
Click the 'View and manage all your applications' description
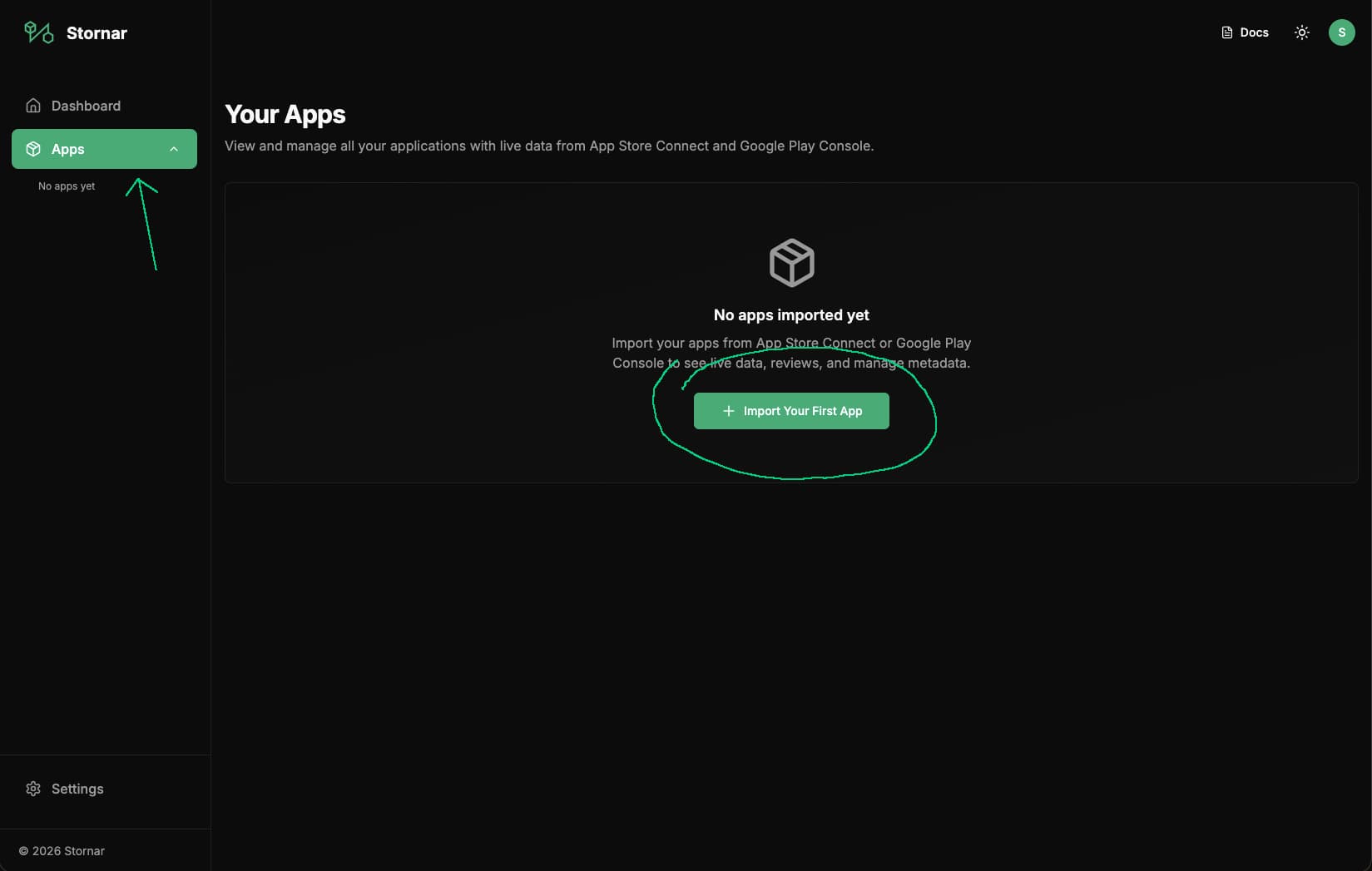tap(549, 146)
